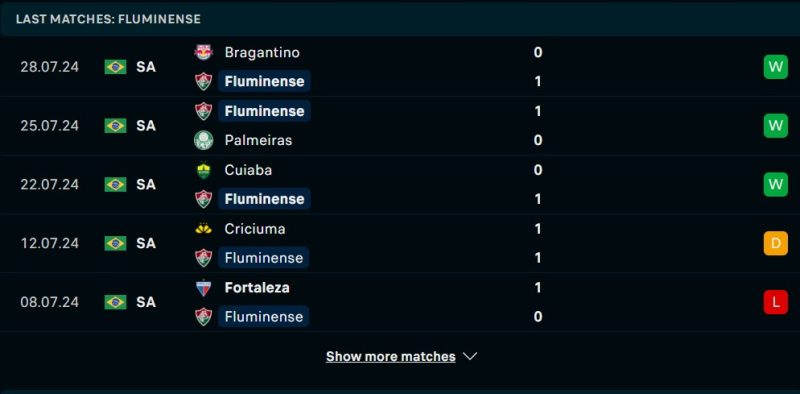Click SA league label for 22.07.24 match
The width and height of the screenshot is (800, 394).
pyautogui.click(x=146, y=185)
